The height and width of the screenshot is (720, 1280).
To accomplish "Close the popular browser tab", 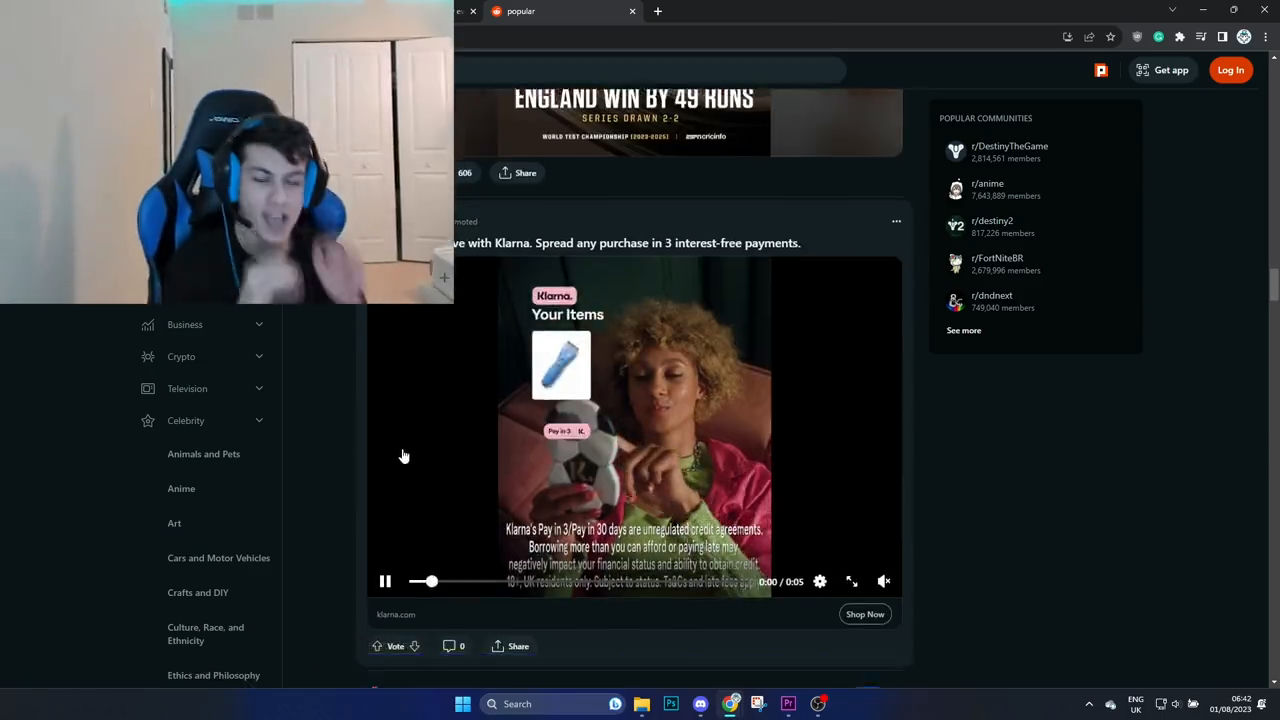I will pyautogui.click(x=632, y=11).
